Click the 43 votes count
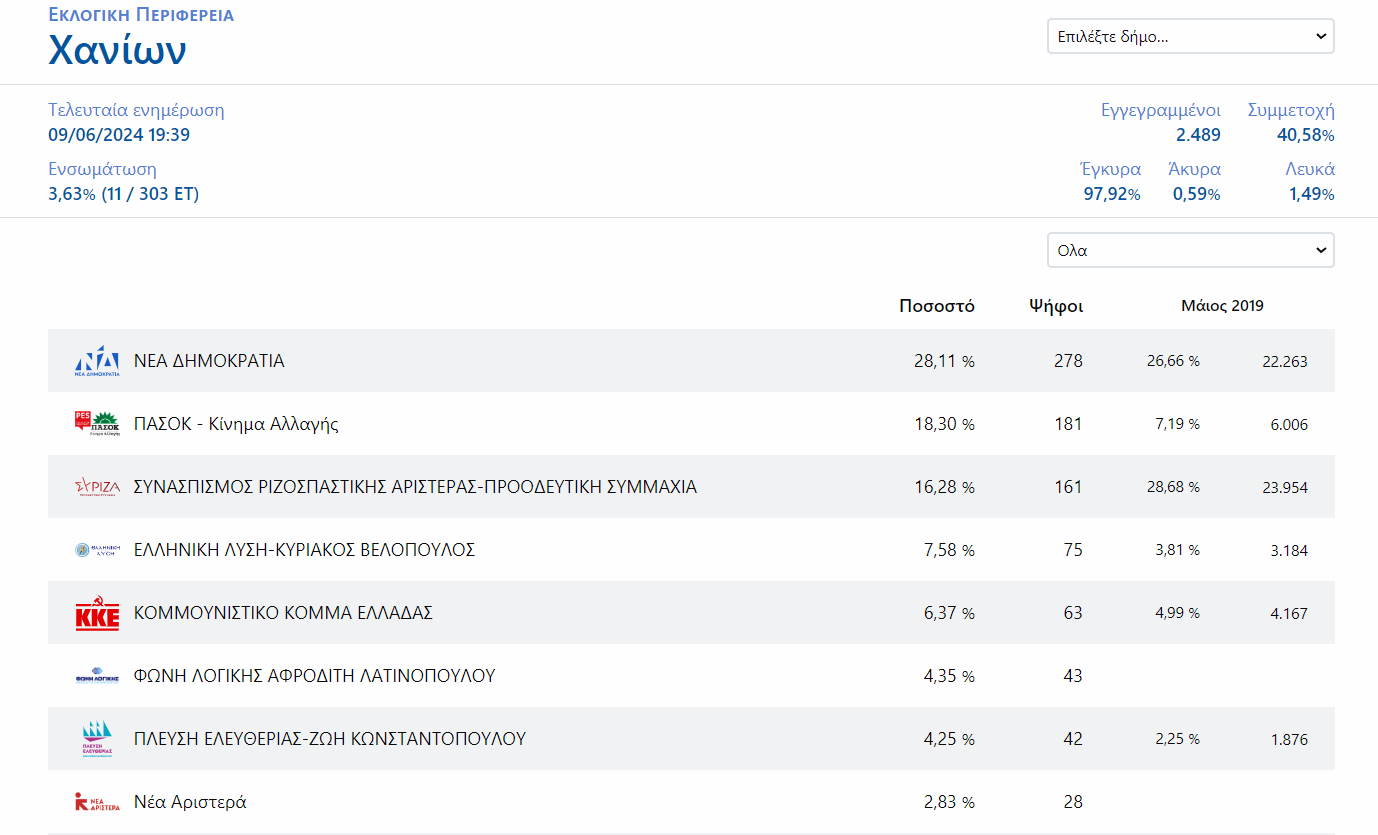Image resolution: width=1378 pixels, height=835 pixels. coord(1073,676)
